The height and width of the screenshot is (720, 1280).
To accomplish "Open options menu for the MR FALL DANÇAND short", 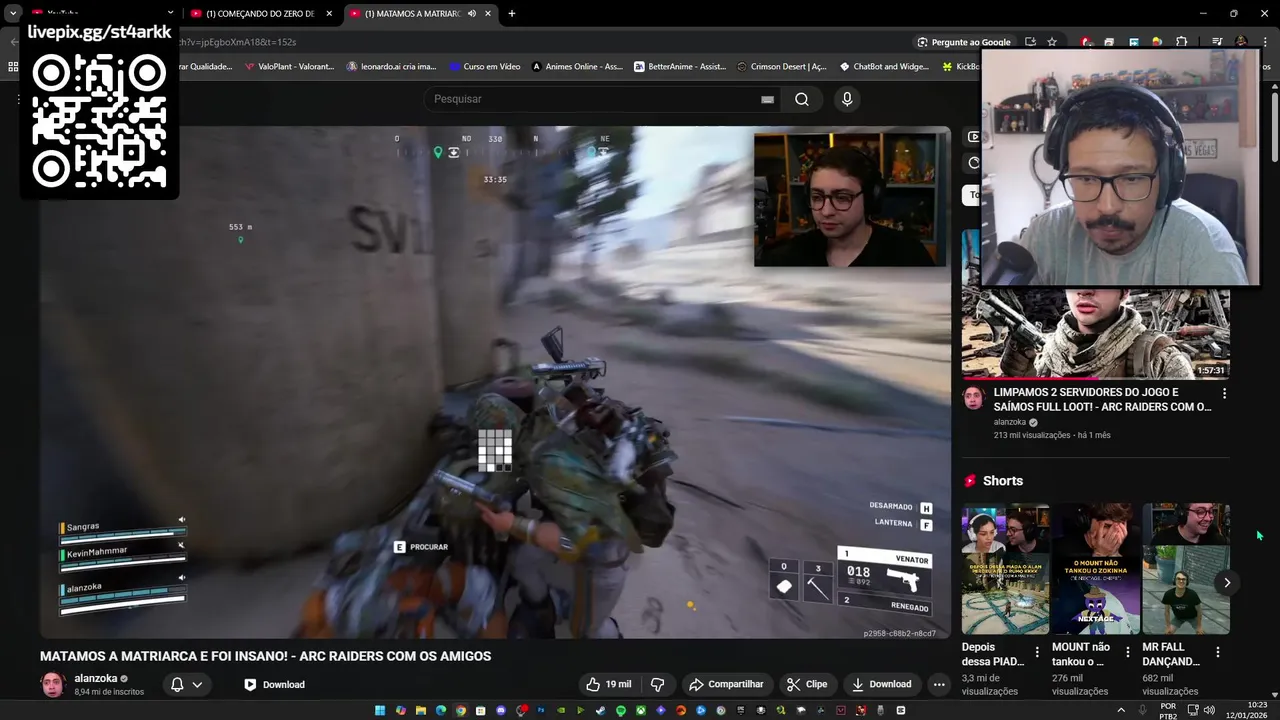I will pyautogui.click(x=1217, y=652).
